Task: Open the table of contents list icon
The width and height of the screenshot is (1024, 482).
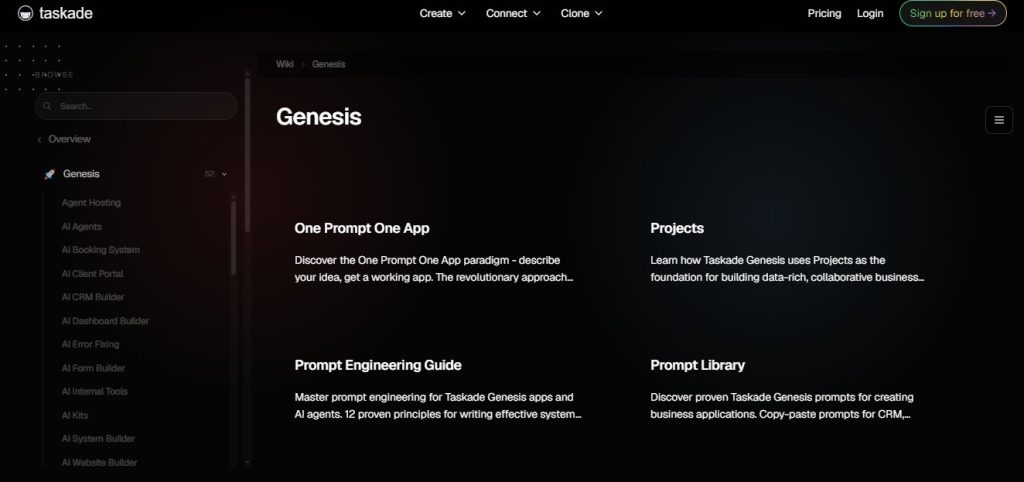Action: (x=999, y=120)
